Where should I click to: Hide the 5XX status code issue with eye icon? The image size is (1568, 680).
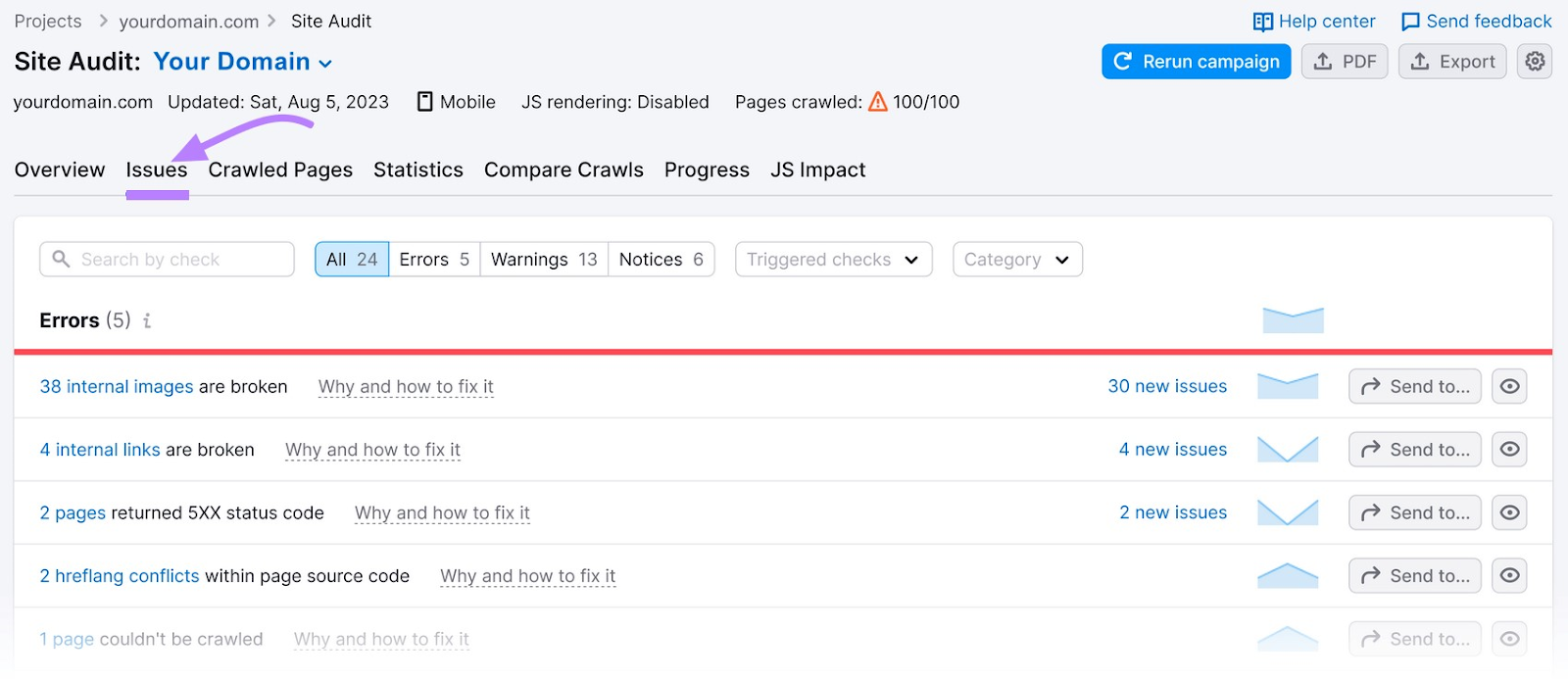1509,512
